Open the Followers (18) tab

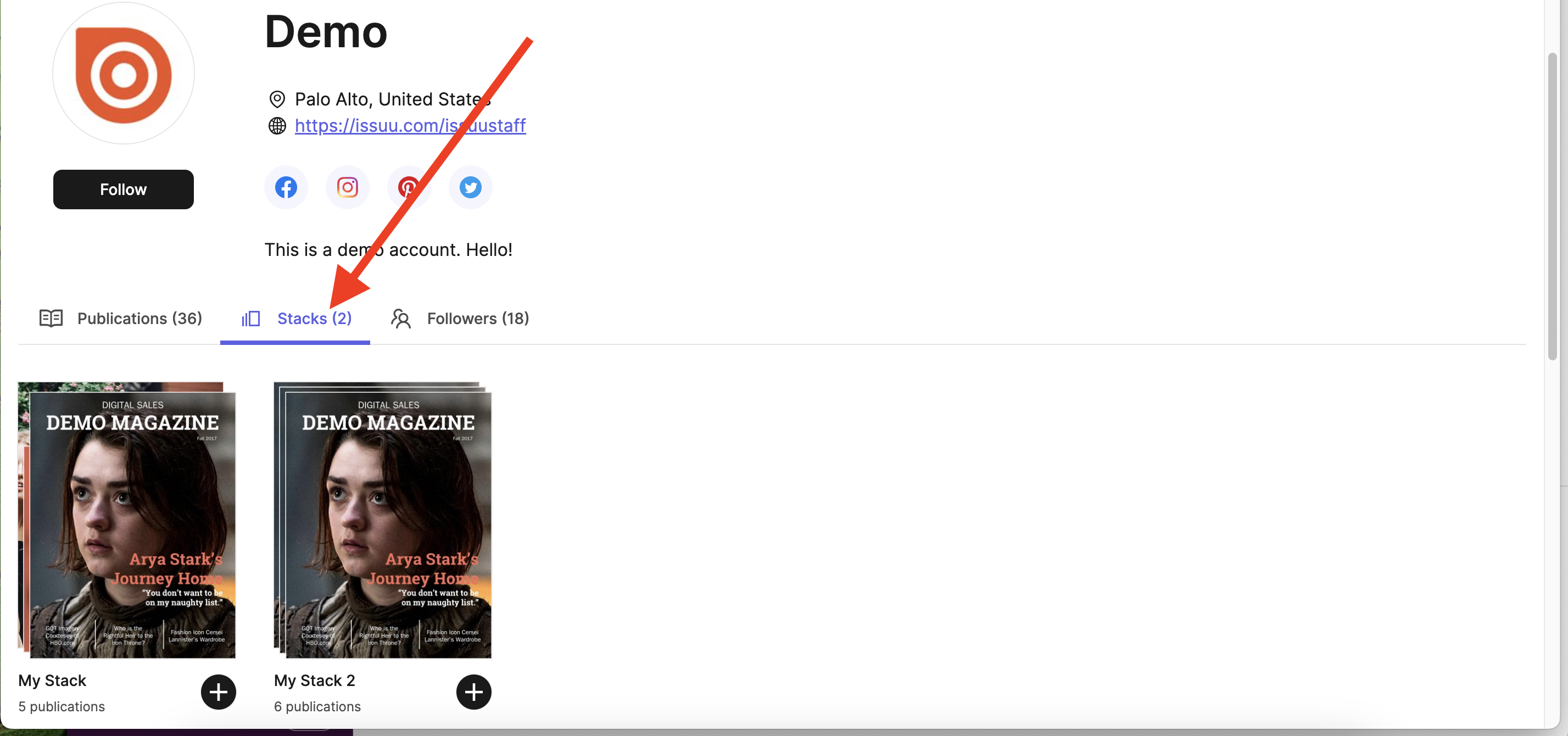tap(460, 319)
